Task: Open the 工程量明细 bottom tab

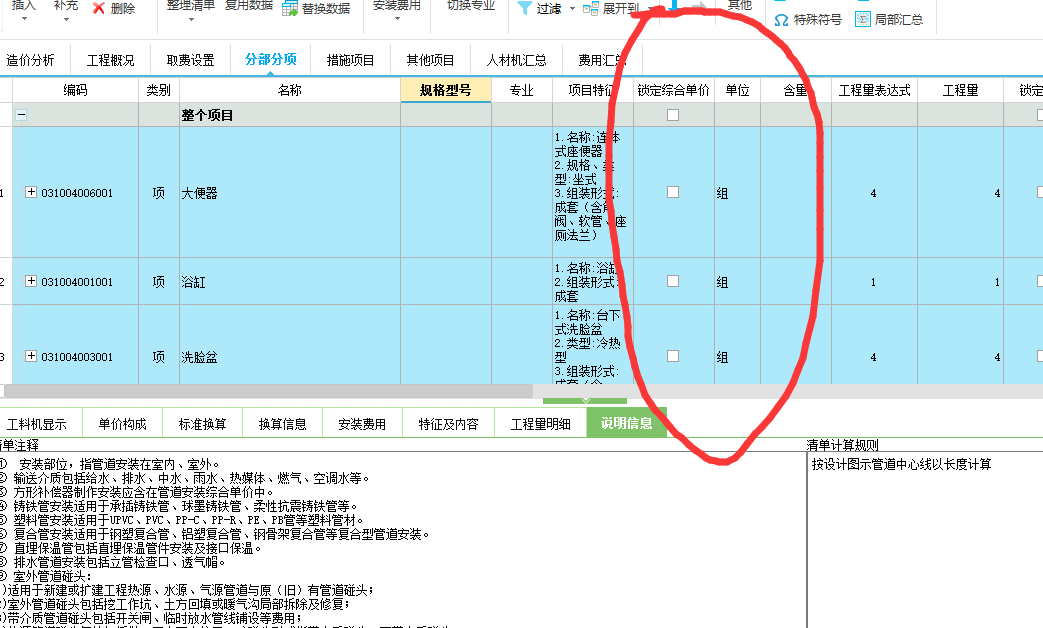Action: tap(541, 424)
